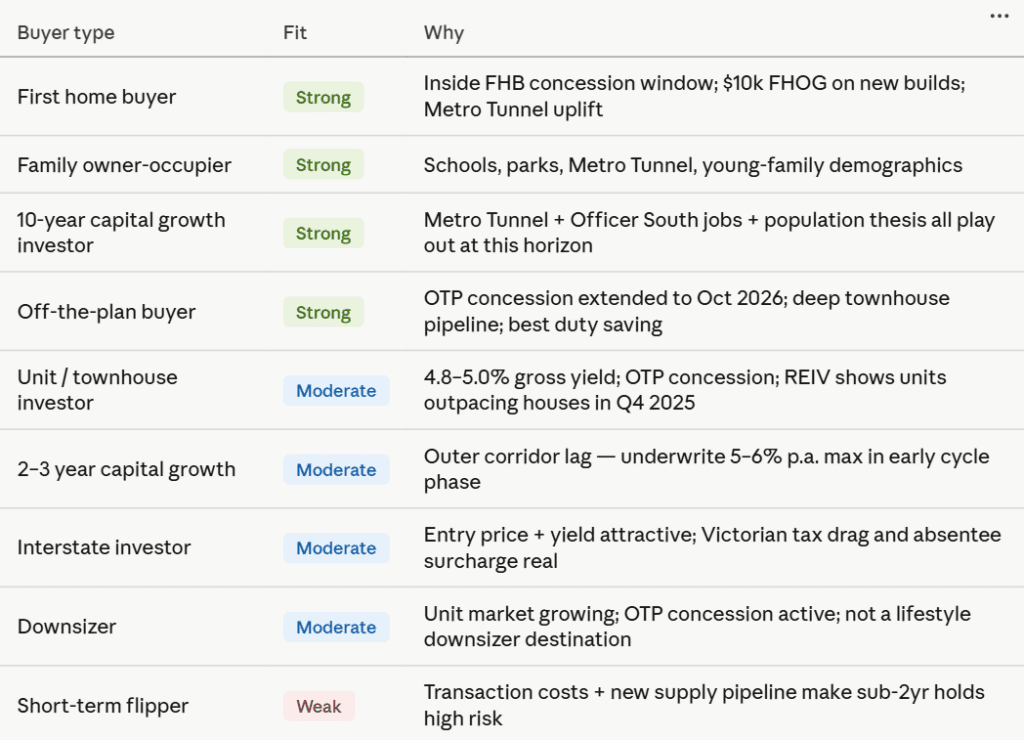The width and height of the screenshot is (1024, 740).
Task: Click the Weak badge for Short-term flipper
Action: [x=319, y=706]
